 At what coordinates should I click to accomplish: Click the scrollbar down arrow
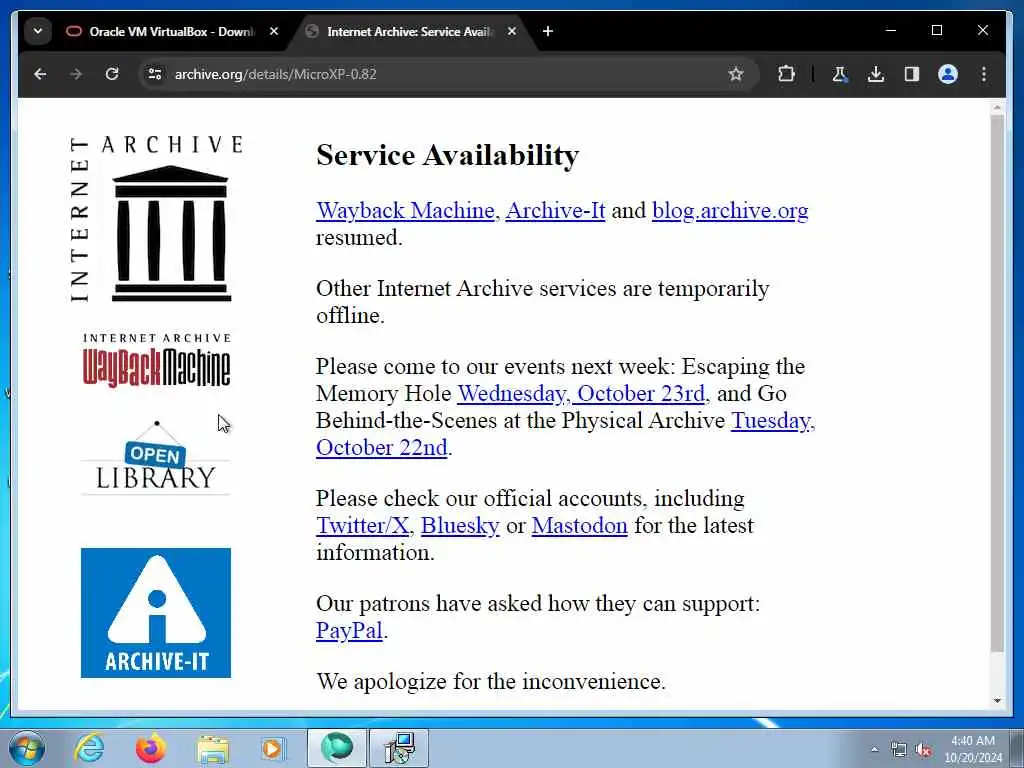pyautogui.click(x=997, y=701)
